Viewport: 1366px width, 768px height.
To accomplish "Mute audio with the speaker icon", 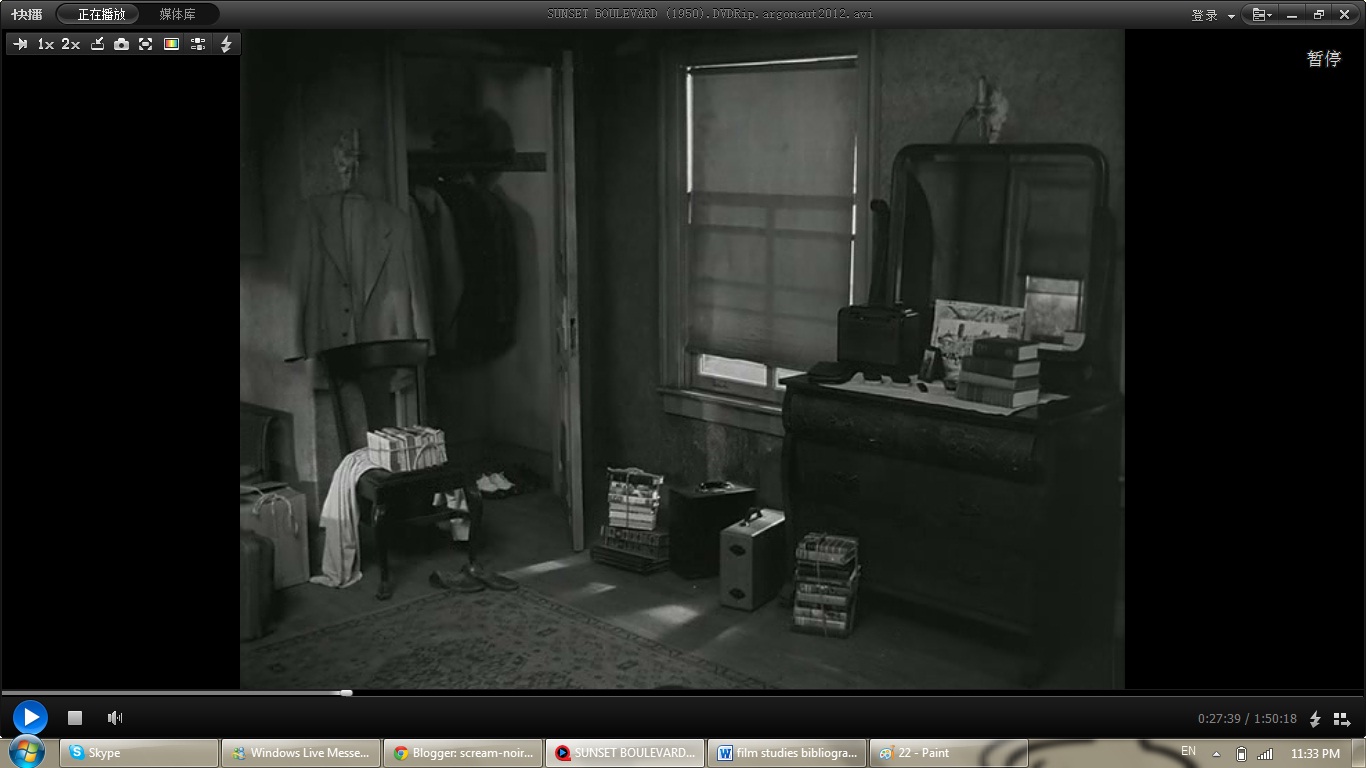I will point(115,717).
